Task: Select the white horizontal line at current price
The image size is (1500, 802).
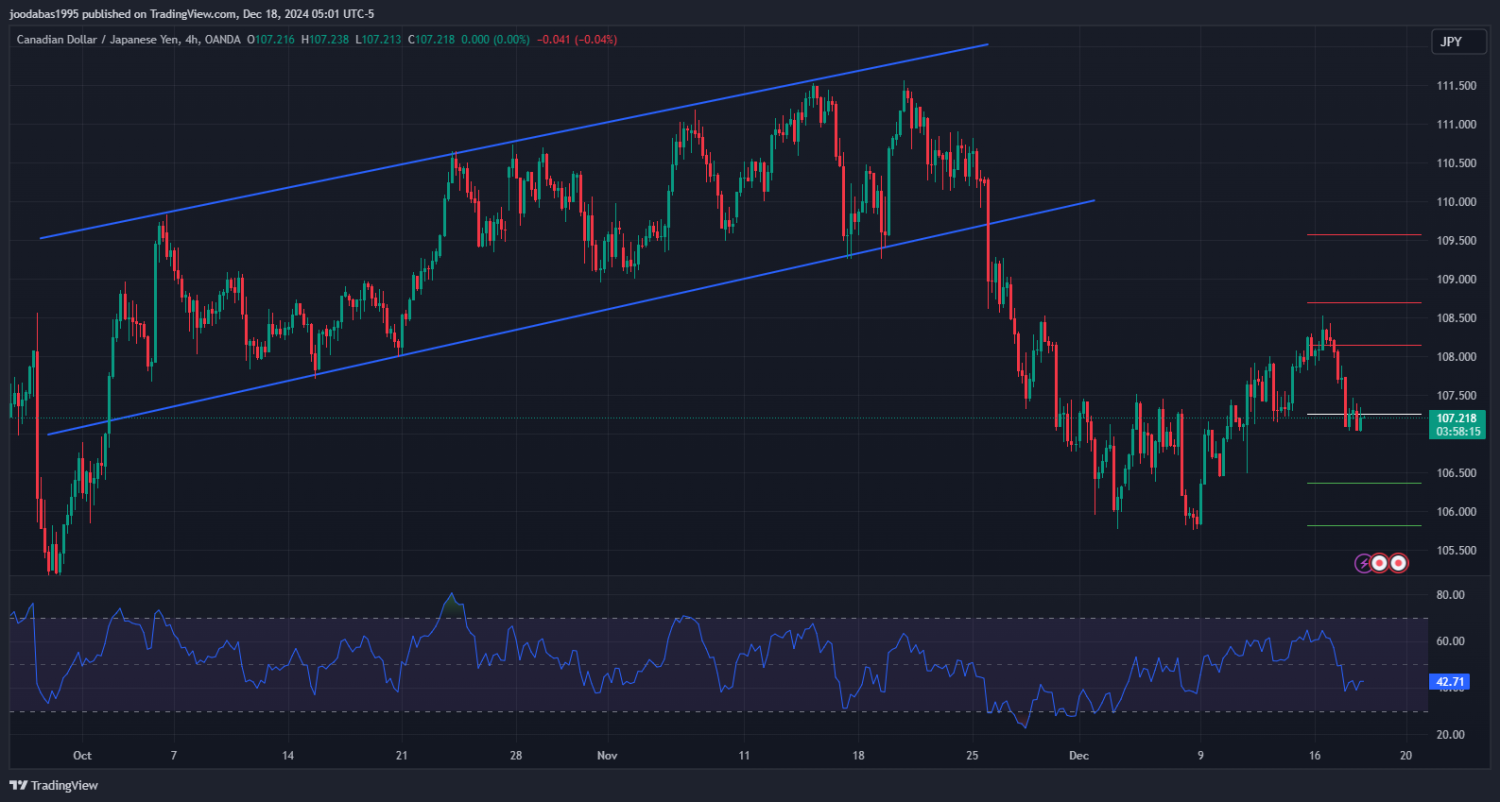Action: coord(1364,414)
